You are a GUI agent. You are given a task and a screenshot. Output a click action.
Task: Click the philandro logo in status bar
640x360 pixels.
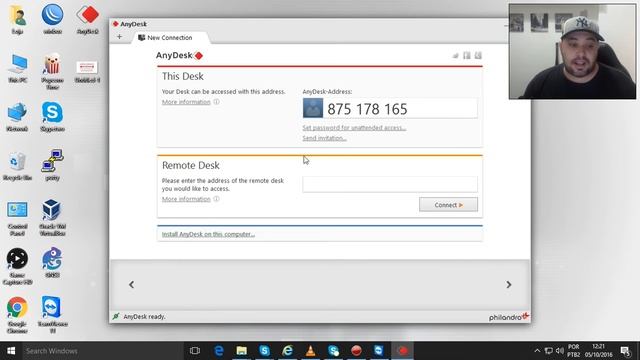509,317
